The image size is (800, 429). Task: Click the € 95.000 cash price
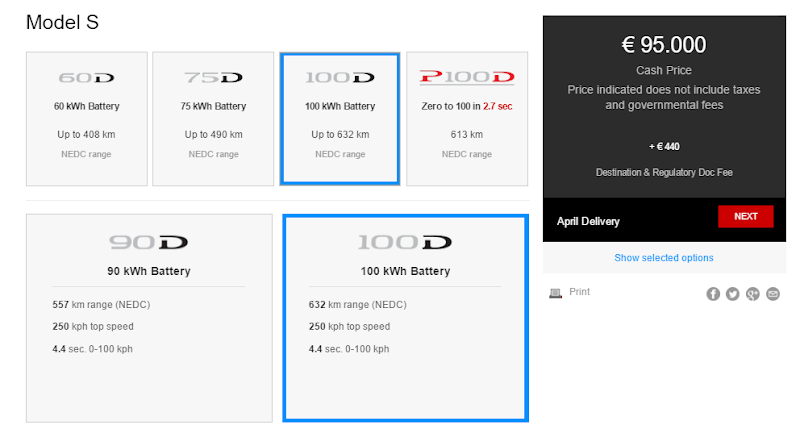coord(664,45)
